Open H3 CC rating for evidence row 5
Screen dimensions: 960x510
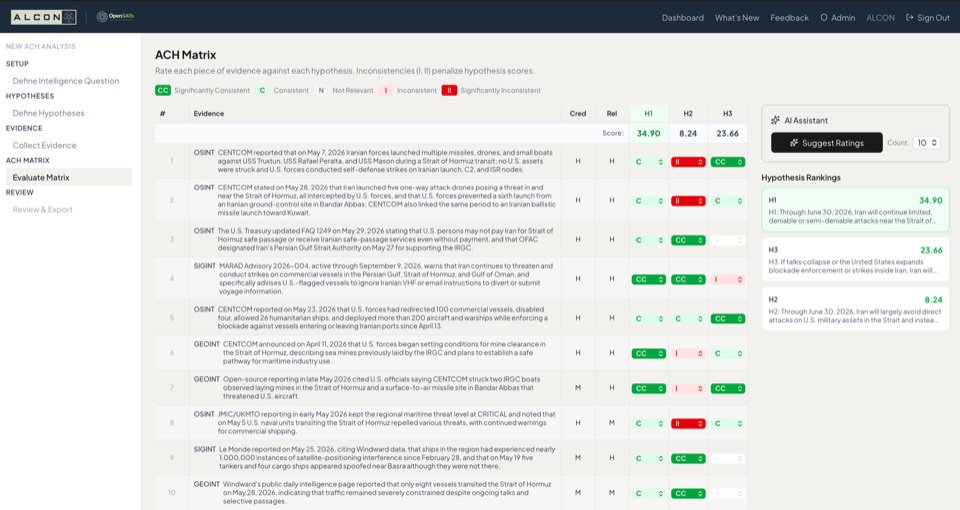pos(727,318)
